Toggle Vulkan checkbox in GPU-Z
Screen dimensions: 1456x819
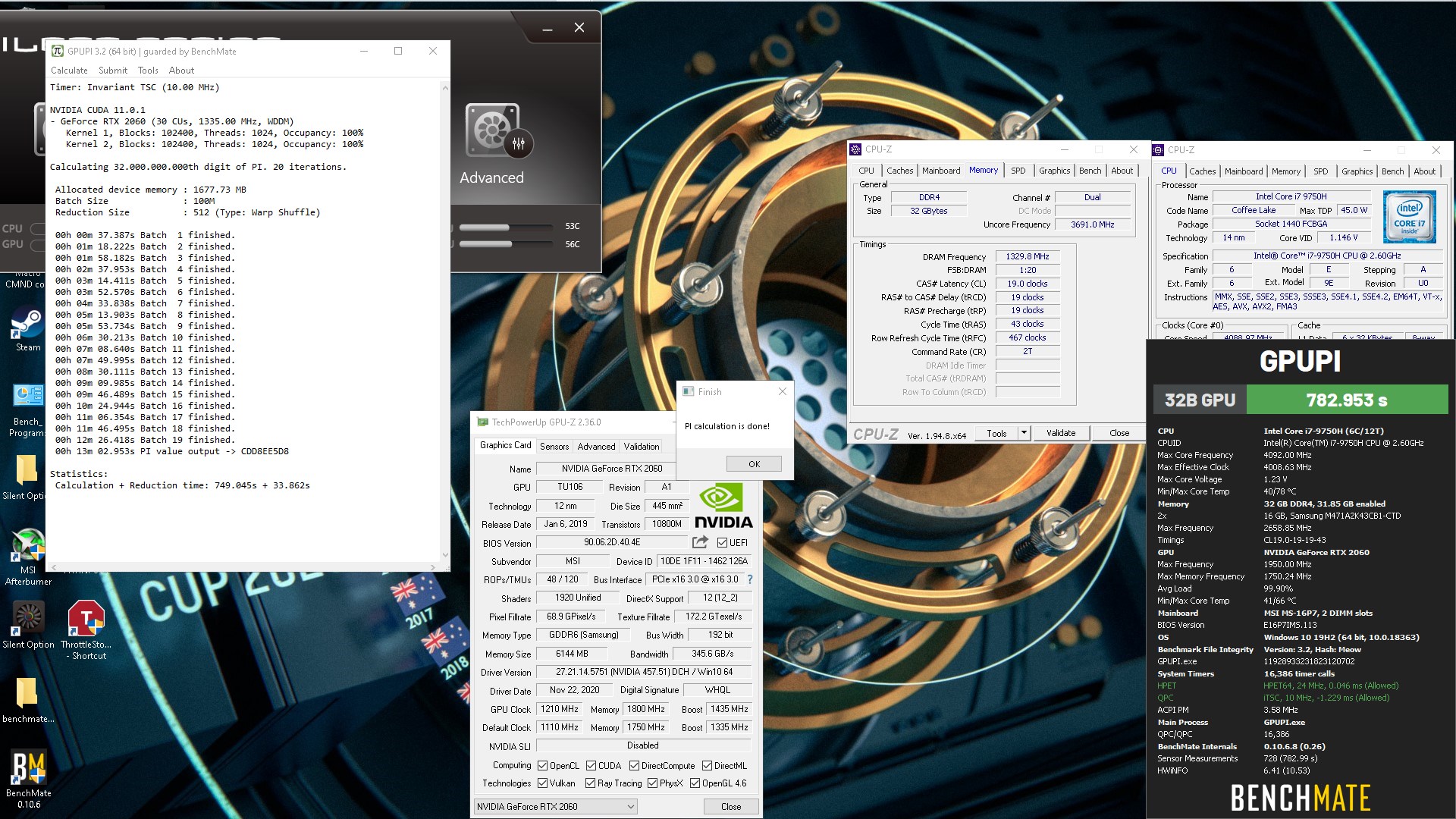click(x=542, y=783)
